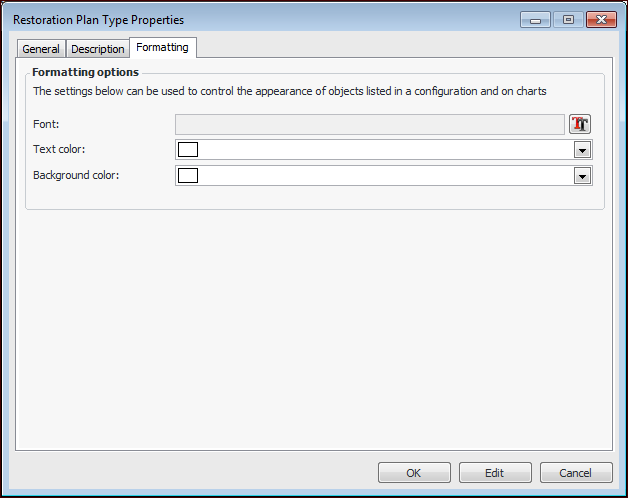
Task: Click the Background color swatch box
Action: click(188, 176)
